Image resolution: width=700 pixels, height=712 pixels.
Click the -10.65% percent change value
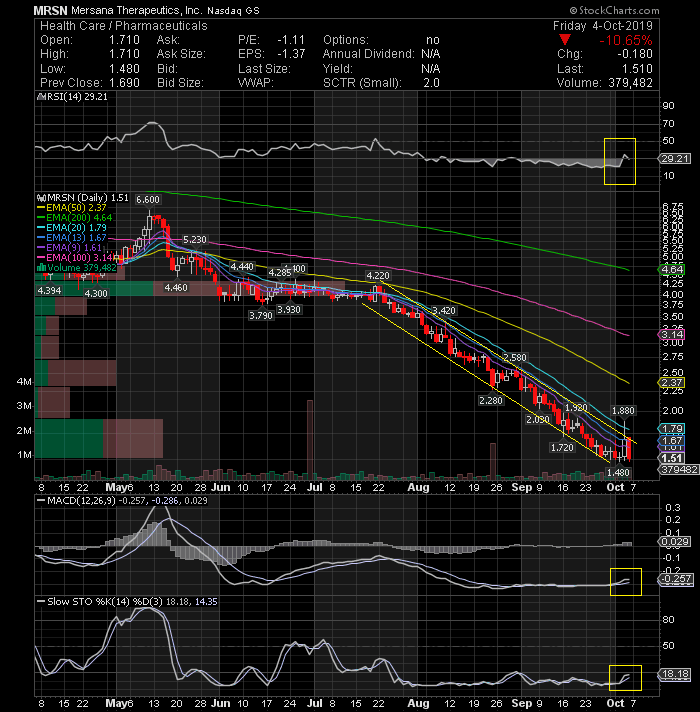[x=626, y=40]
